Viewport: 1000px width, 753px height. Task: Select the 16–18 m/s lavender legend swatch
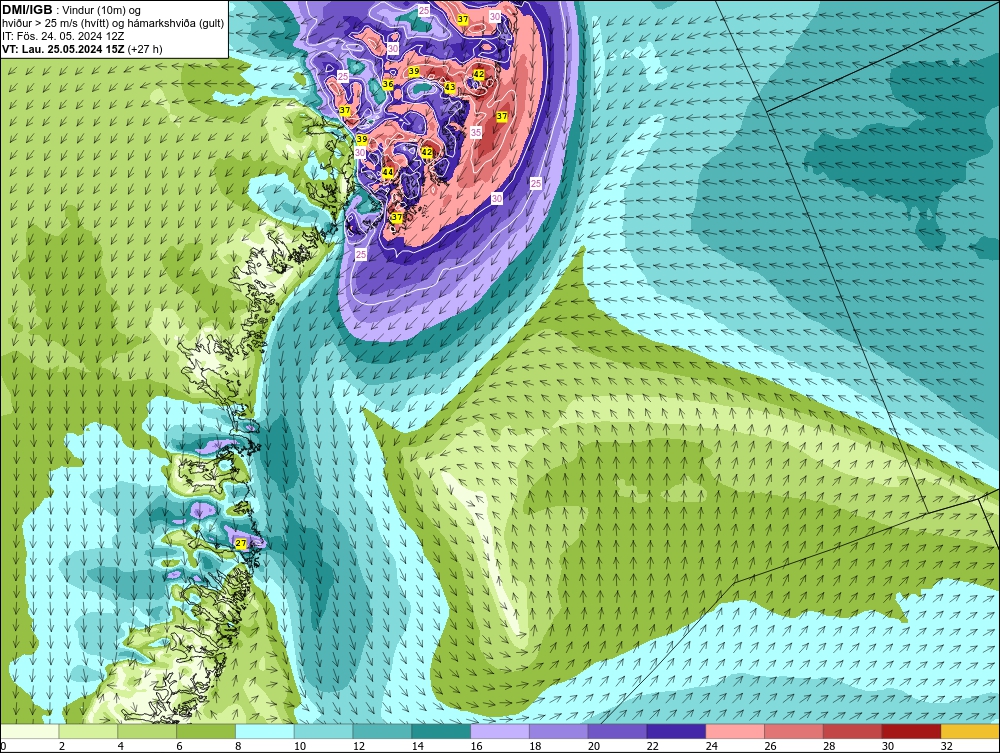[500, 731]
